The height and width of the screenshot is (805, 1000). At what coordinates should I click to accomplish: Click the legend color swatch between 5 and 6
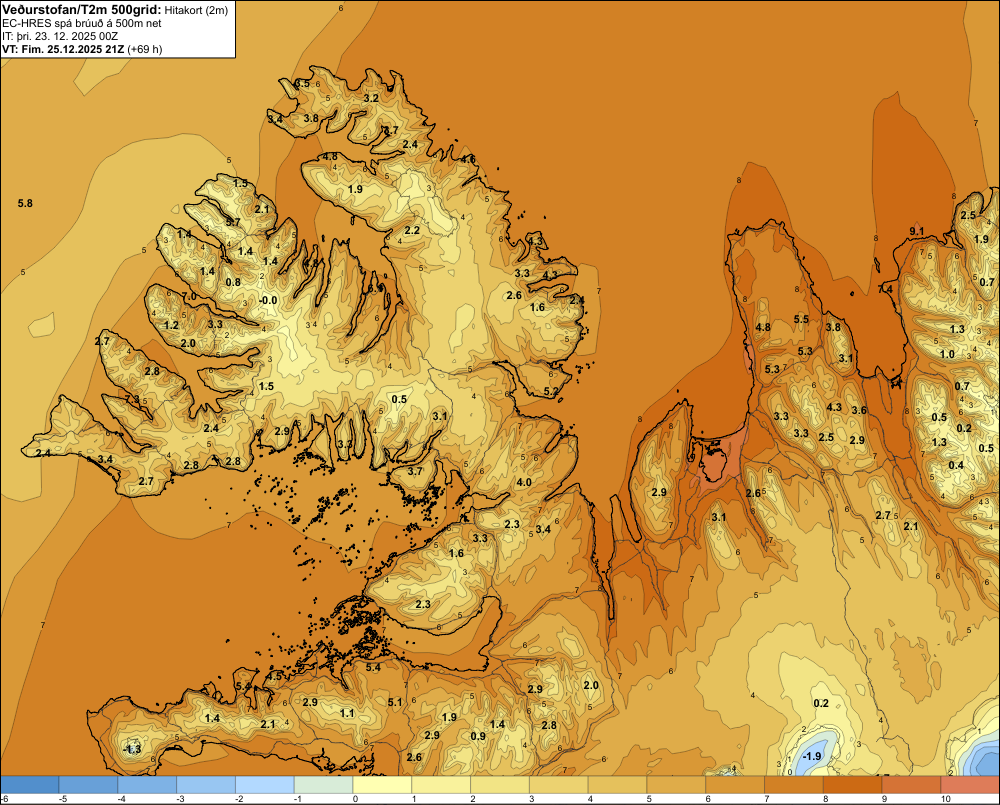(676, 785)
